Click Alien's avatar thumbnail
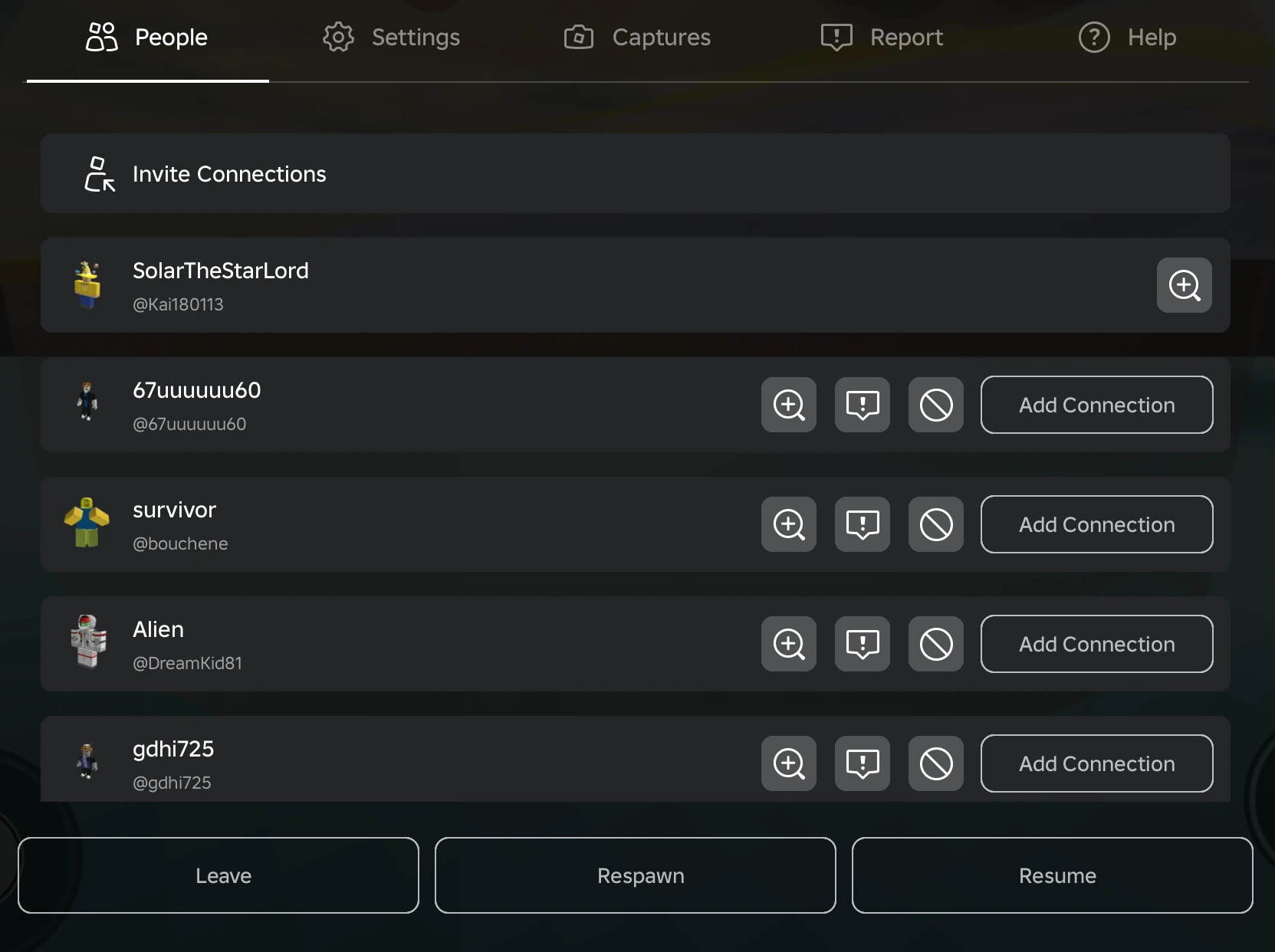This screenshot has width=1275, height=952. pos(87,642)
